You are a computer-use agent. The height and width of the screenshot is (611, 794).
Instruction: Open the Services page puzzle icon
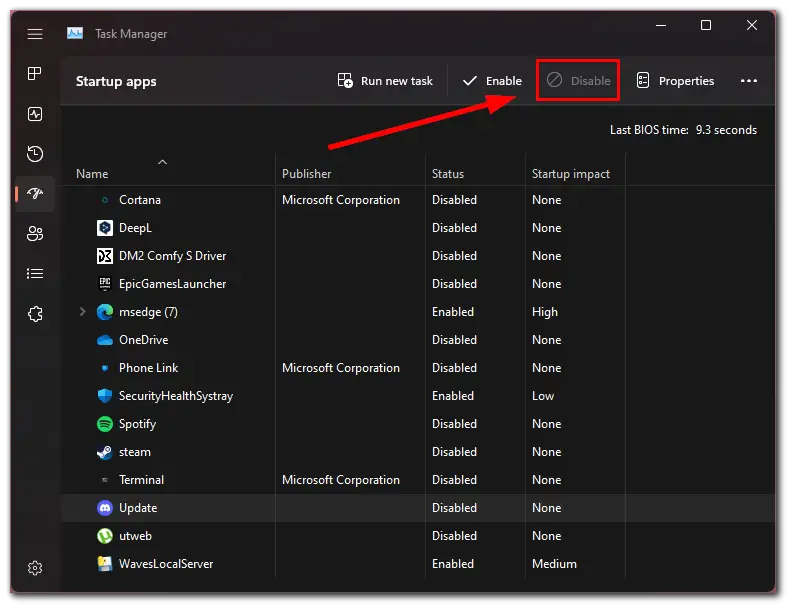35,314
